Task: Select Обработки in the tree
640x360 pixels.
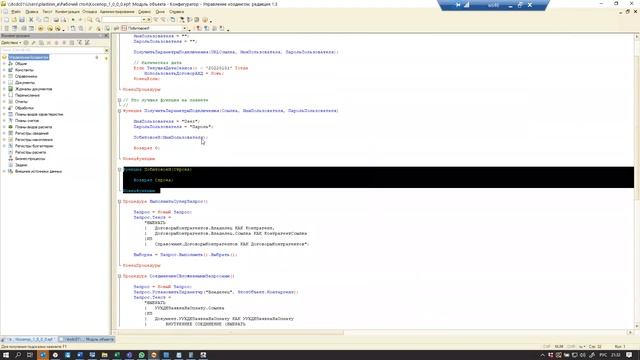Action: (24, 108)
